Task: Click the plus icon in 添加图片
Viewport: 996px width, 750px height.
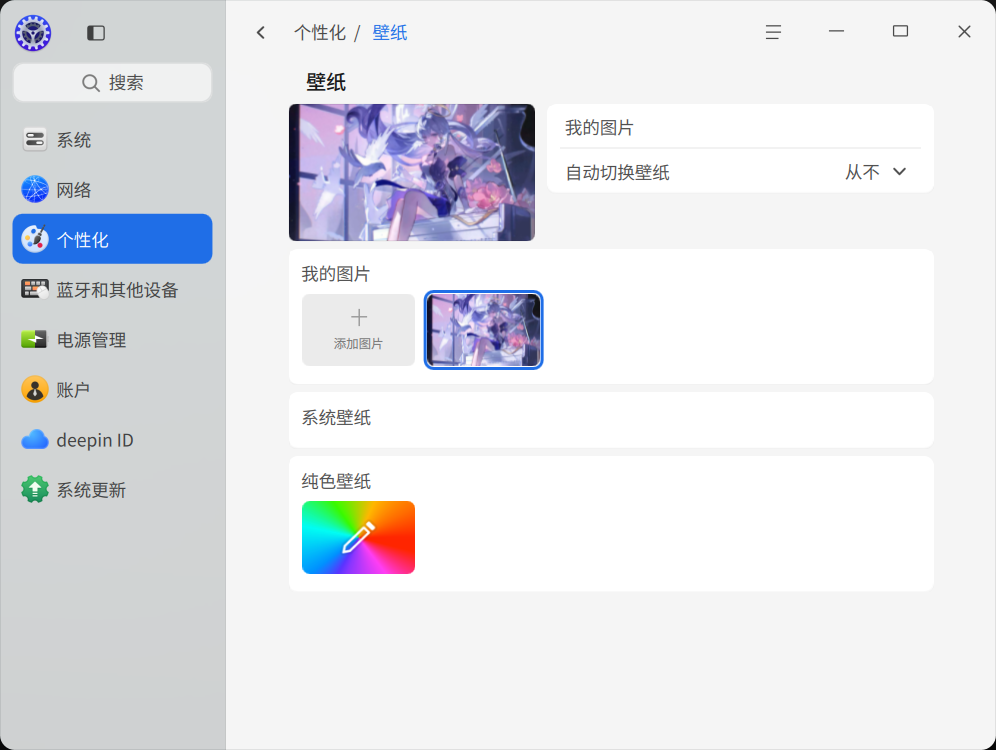Action: (x=359, y=317)
